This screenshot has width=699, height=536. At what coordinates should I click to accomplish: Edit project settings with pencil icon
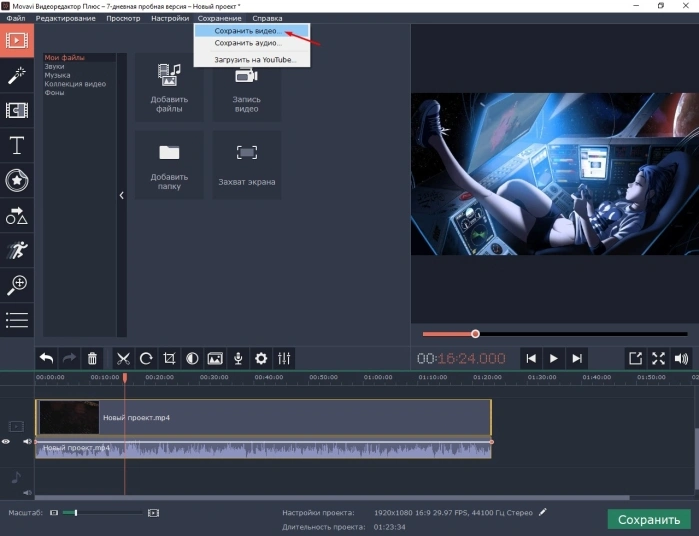point(543,512)
